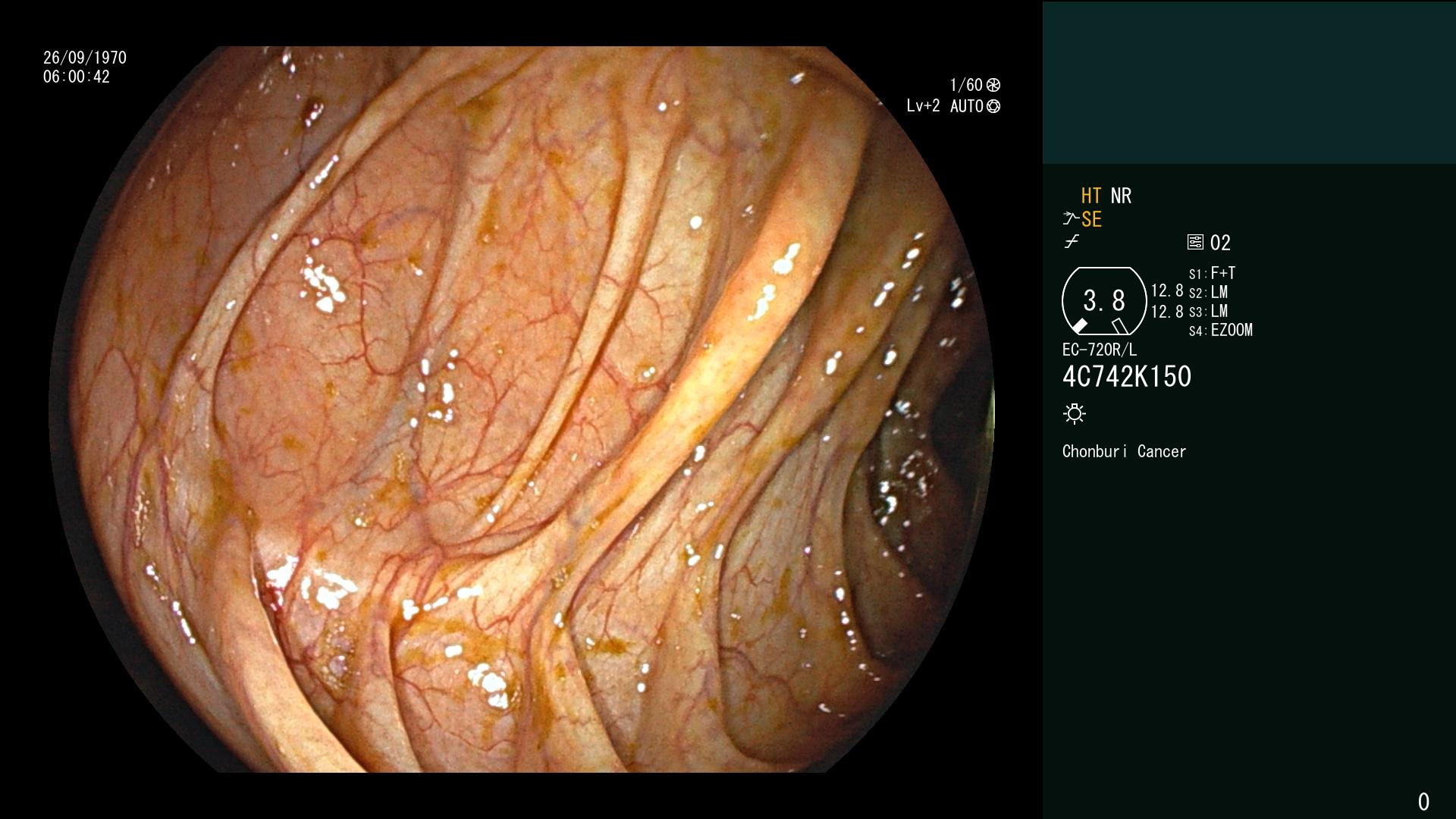Click the serial number 4C742K150

coord(1127,377)
